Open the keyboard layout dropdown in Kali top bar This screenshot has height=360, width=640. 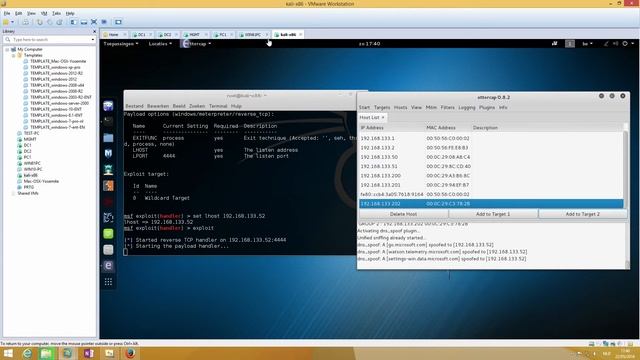click(587, 44)
